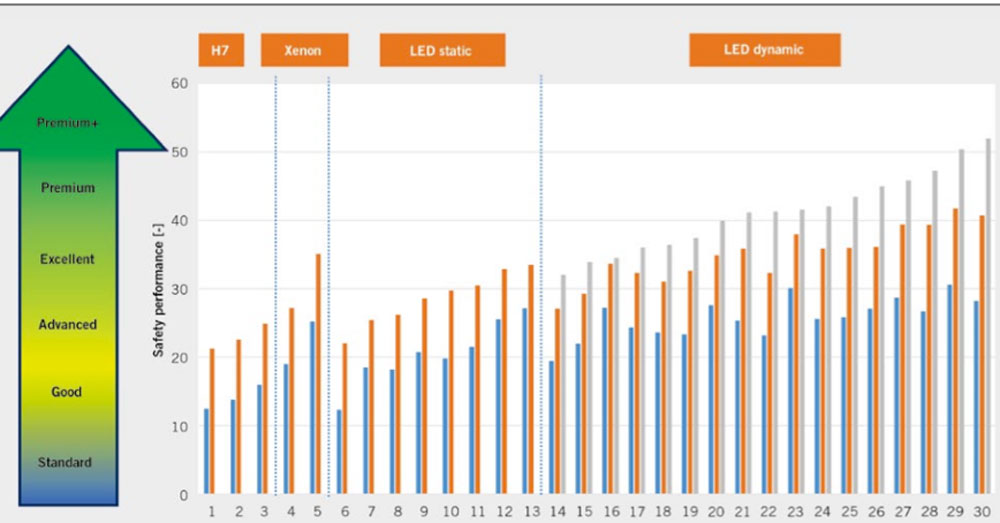Click the orange bar for headlamp 29
Screen dimensions: 1000x523
pos(955,351)
